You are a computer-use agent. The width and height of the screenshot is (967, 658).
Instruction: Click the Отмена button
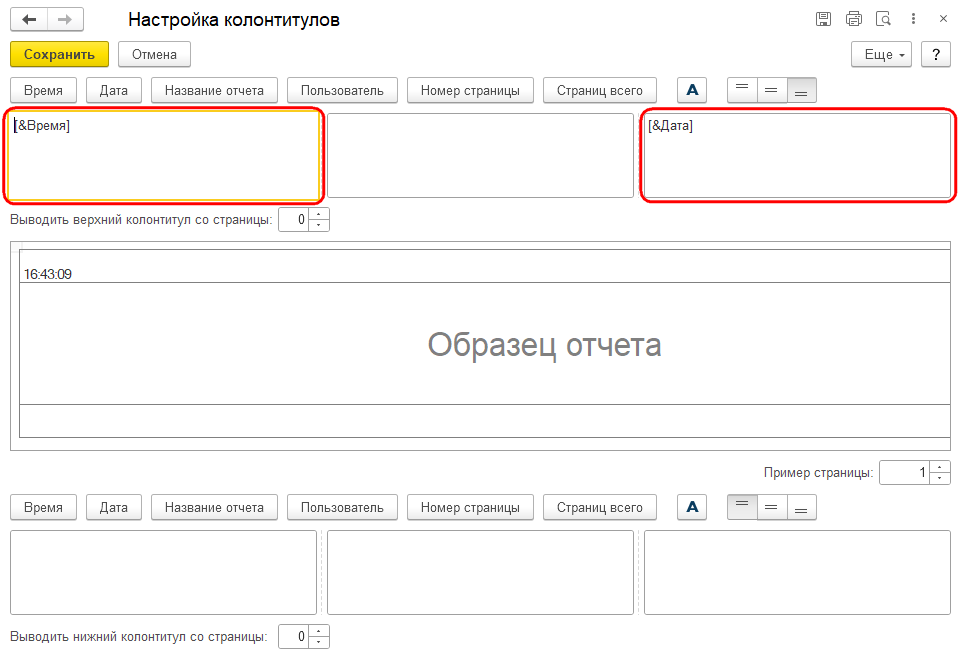pos(154,54)
